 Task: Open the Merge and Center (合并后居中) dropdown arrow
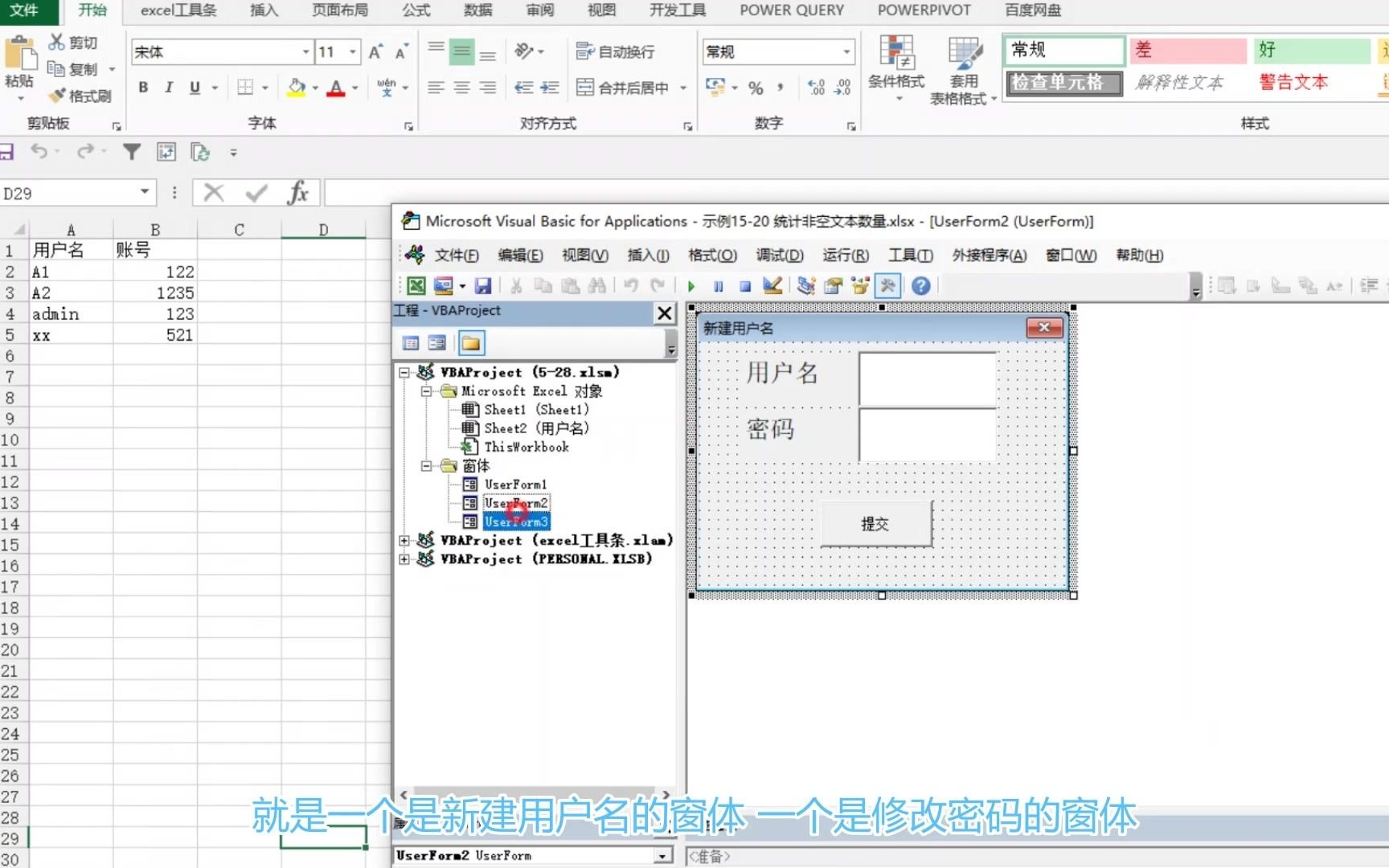(684, 88)
